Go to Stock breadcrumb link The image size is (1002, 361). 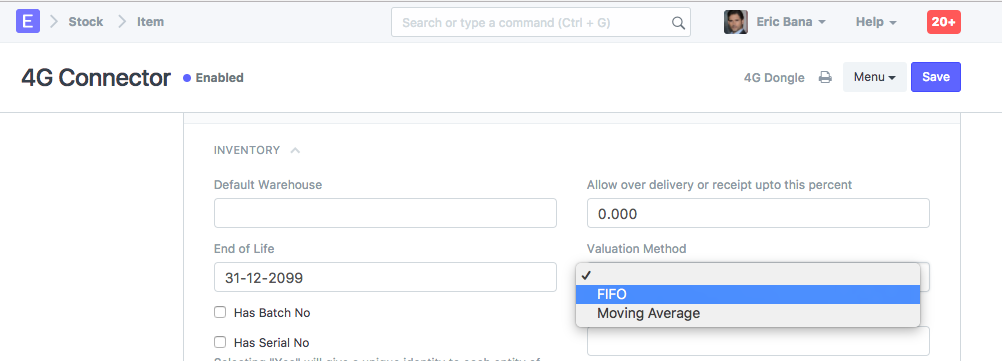click(x=86, y=22)
